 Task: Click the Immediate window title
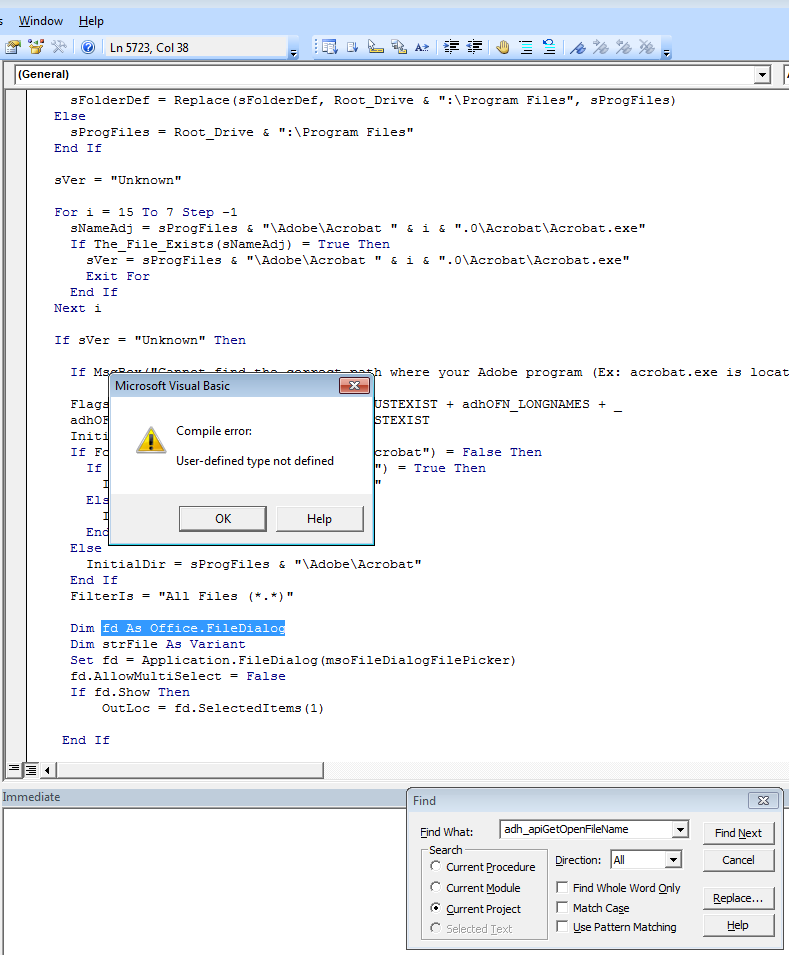coord(32,797)
